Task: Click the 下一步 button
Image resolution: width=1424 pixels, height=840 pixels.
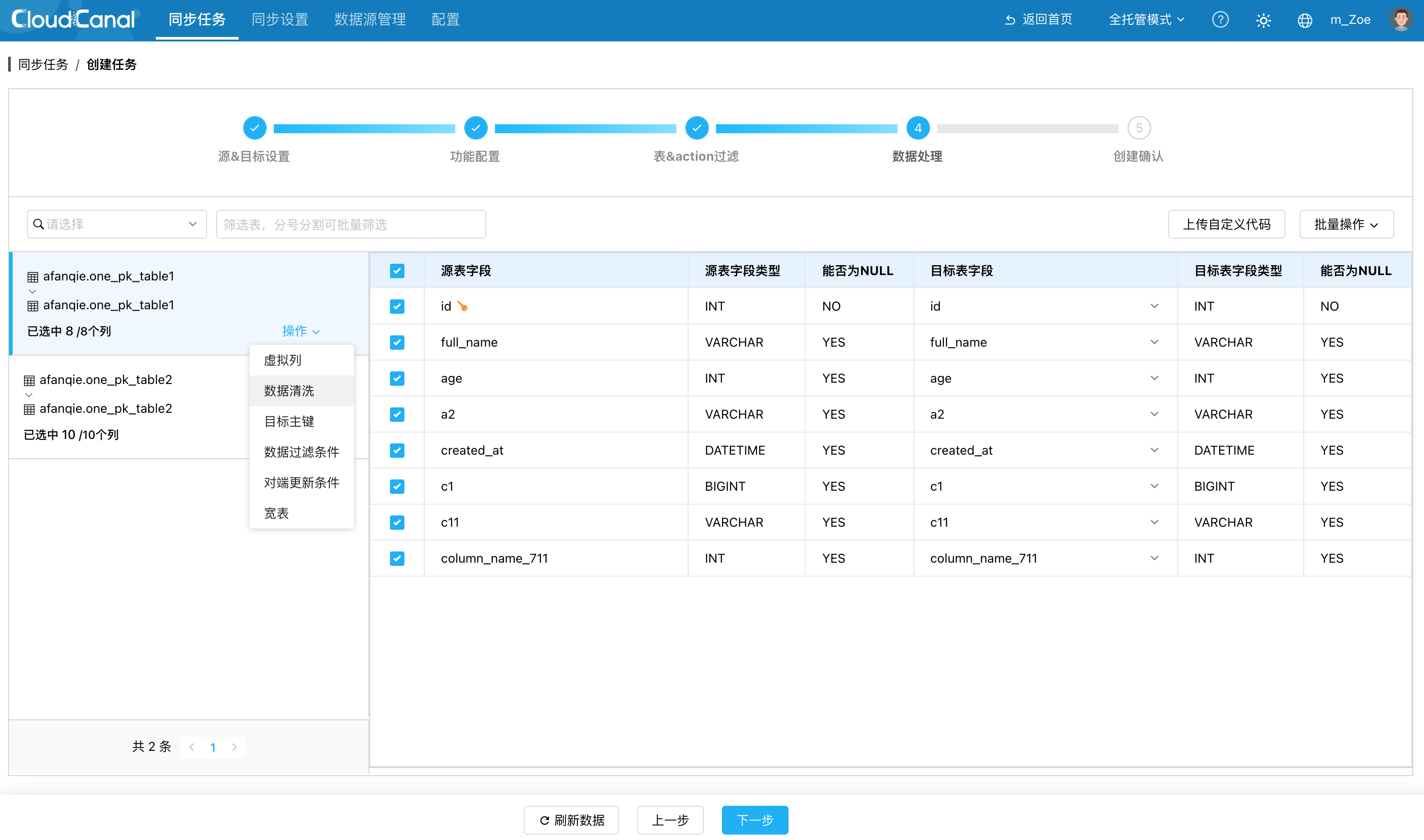Action: click(x=754, y=820)
